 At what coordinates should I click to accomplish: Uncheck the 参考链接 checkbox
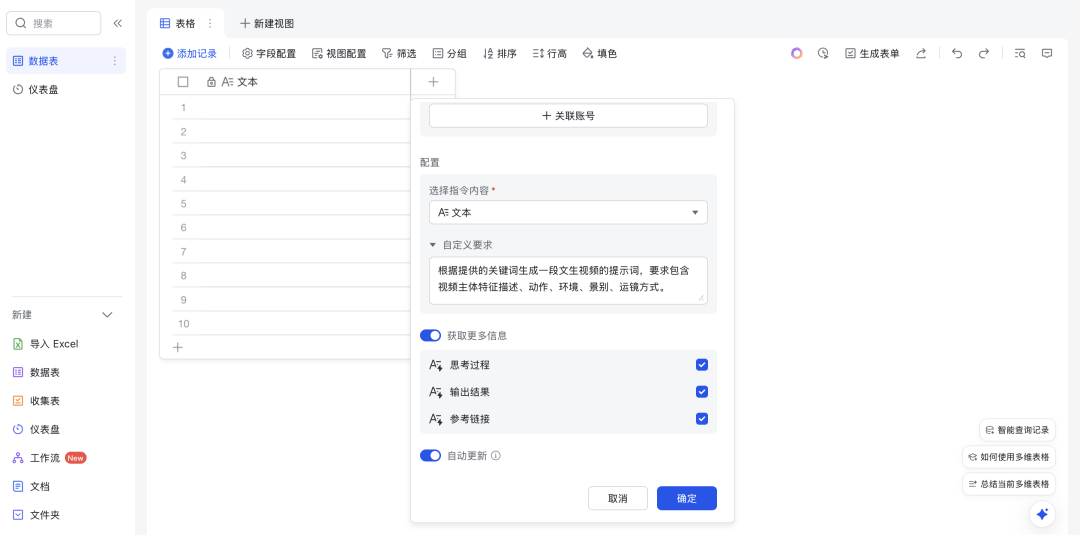(x=702, y=419)
